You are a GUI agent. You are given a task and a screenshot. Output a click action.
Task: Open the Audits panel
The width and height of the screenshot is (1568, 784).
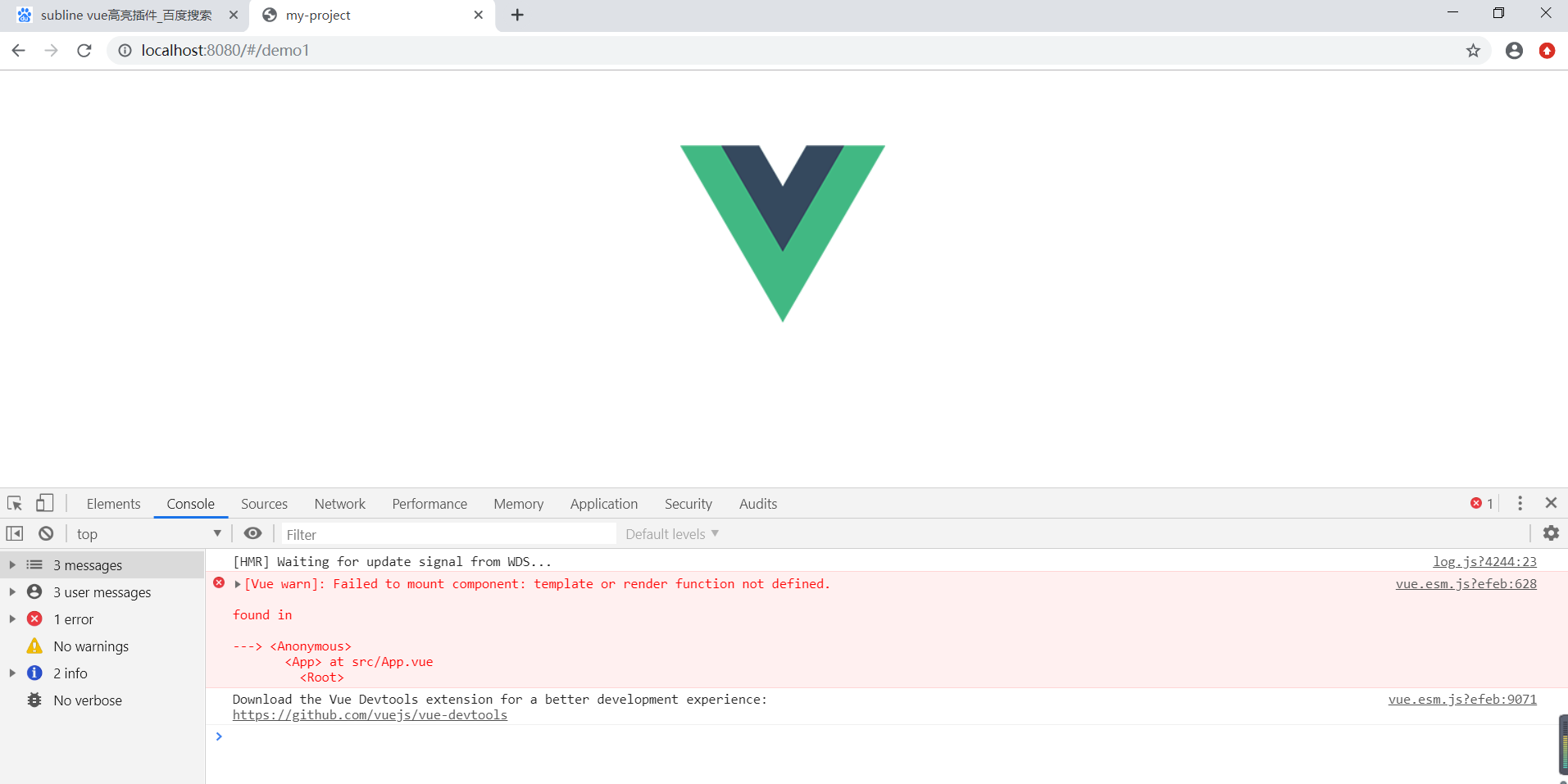point(758,504)
